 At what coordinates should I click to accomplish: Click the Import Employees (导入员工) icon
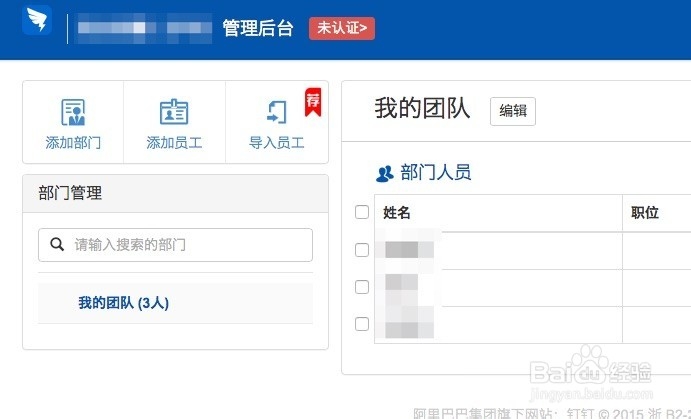pos(276,111)
